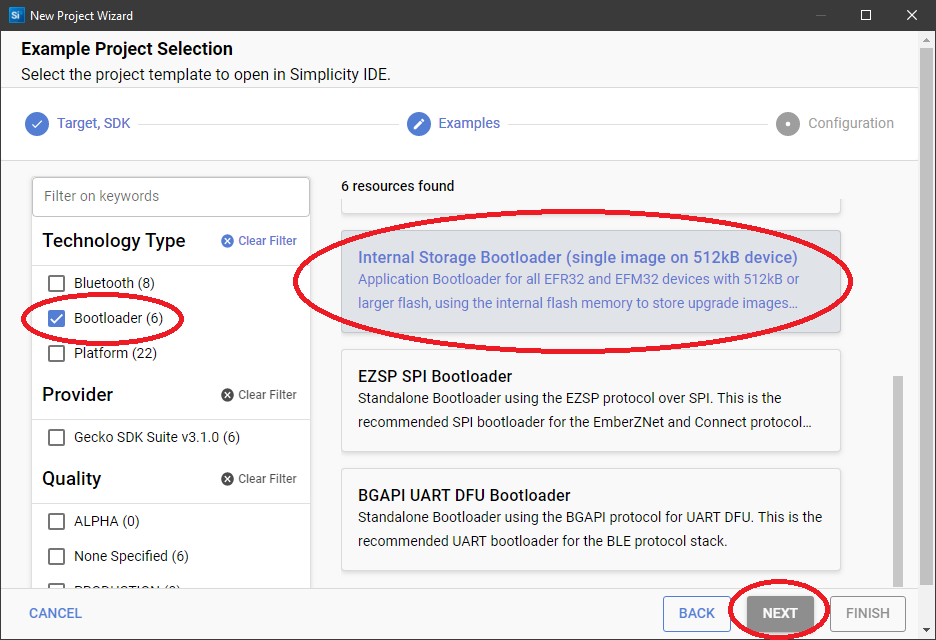The height and width of the screenshot is (640, 936).
Task: Close the New Project Wizard window
Action: [912, 15]
